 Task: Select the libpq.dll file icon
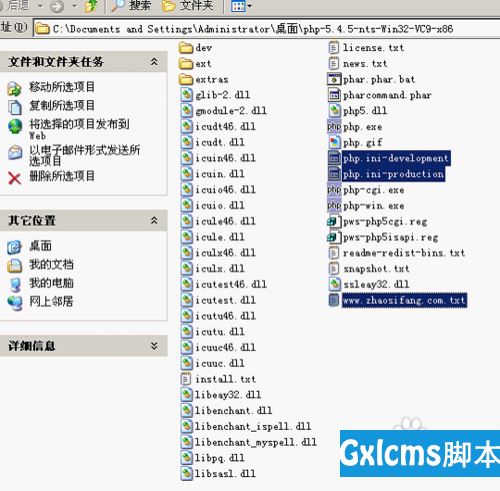click(187, 458)
